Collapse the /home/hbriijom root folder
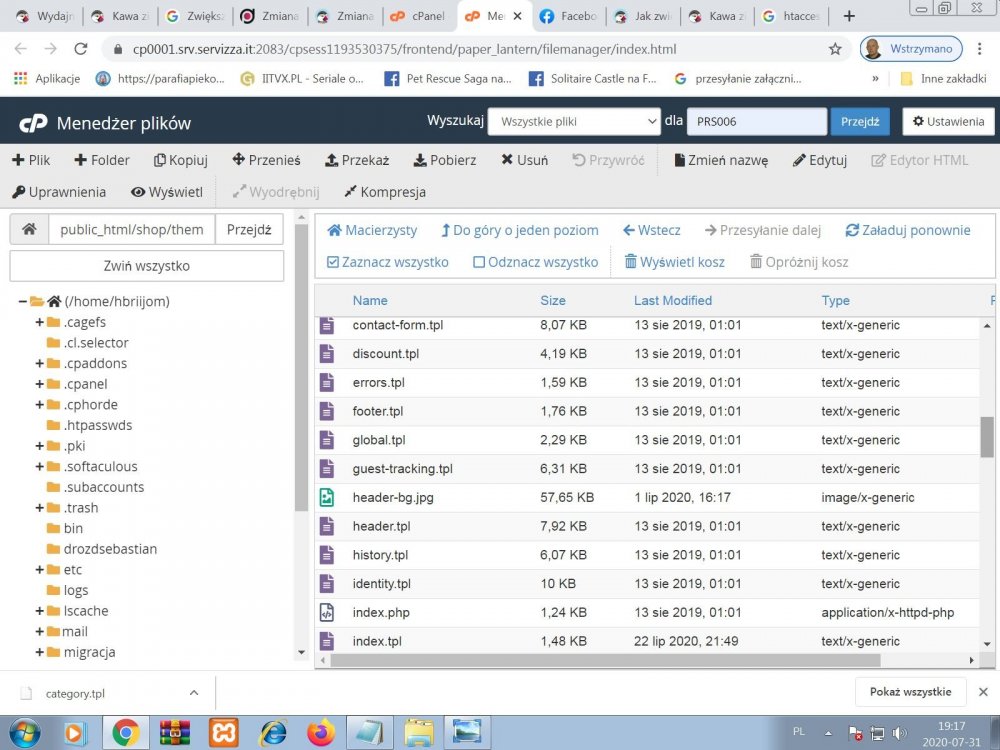 pyautogui.click(x=22, y=301)
